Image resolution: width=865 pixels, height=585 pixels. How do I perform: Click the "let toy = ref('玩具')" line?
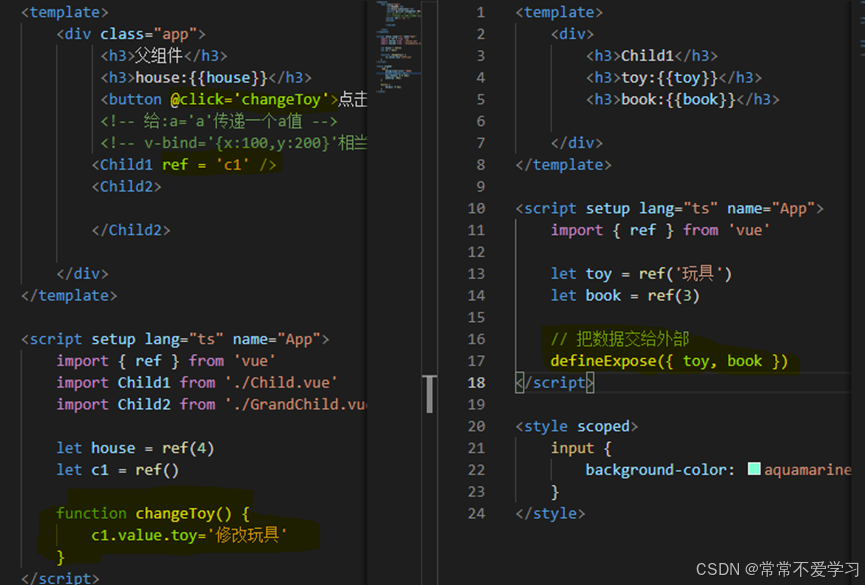click(x=641, y=274)
